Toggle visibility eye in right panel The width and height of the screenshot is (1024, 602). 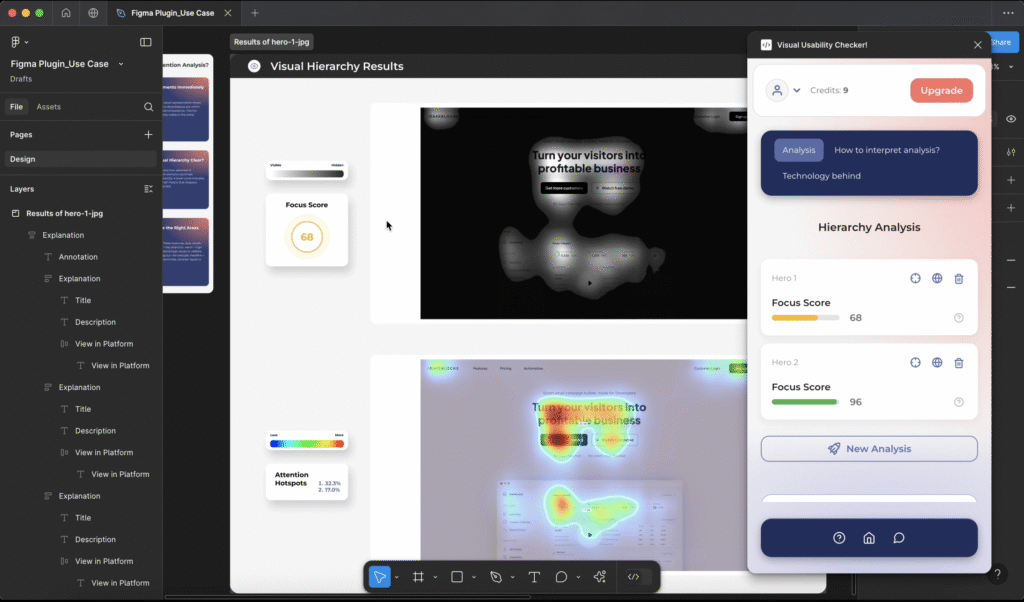pos(1011,119)
